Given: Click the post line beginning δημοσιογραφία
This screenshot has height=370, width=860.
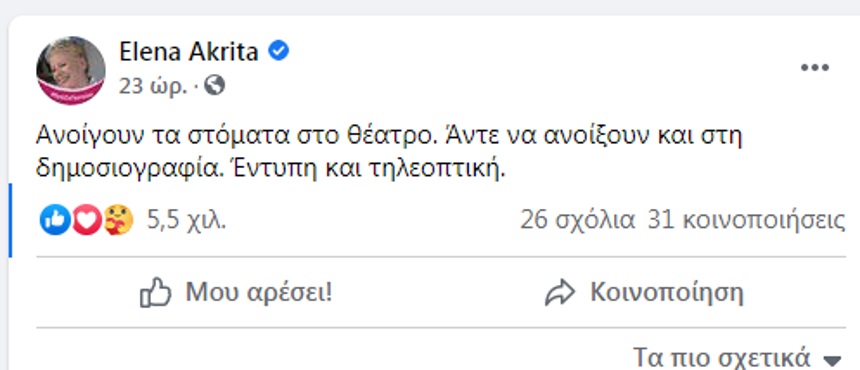Looking at the screenshot, I should (x=270, y=169).
